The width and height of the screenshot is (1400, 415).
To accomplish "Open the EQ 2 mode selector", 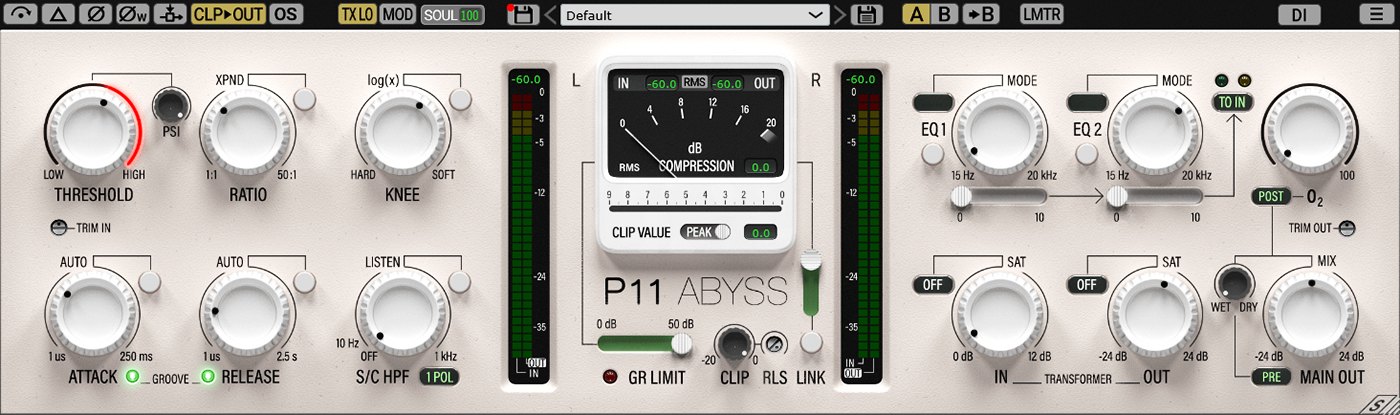I will (x=1088, y=101).
